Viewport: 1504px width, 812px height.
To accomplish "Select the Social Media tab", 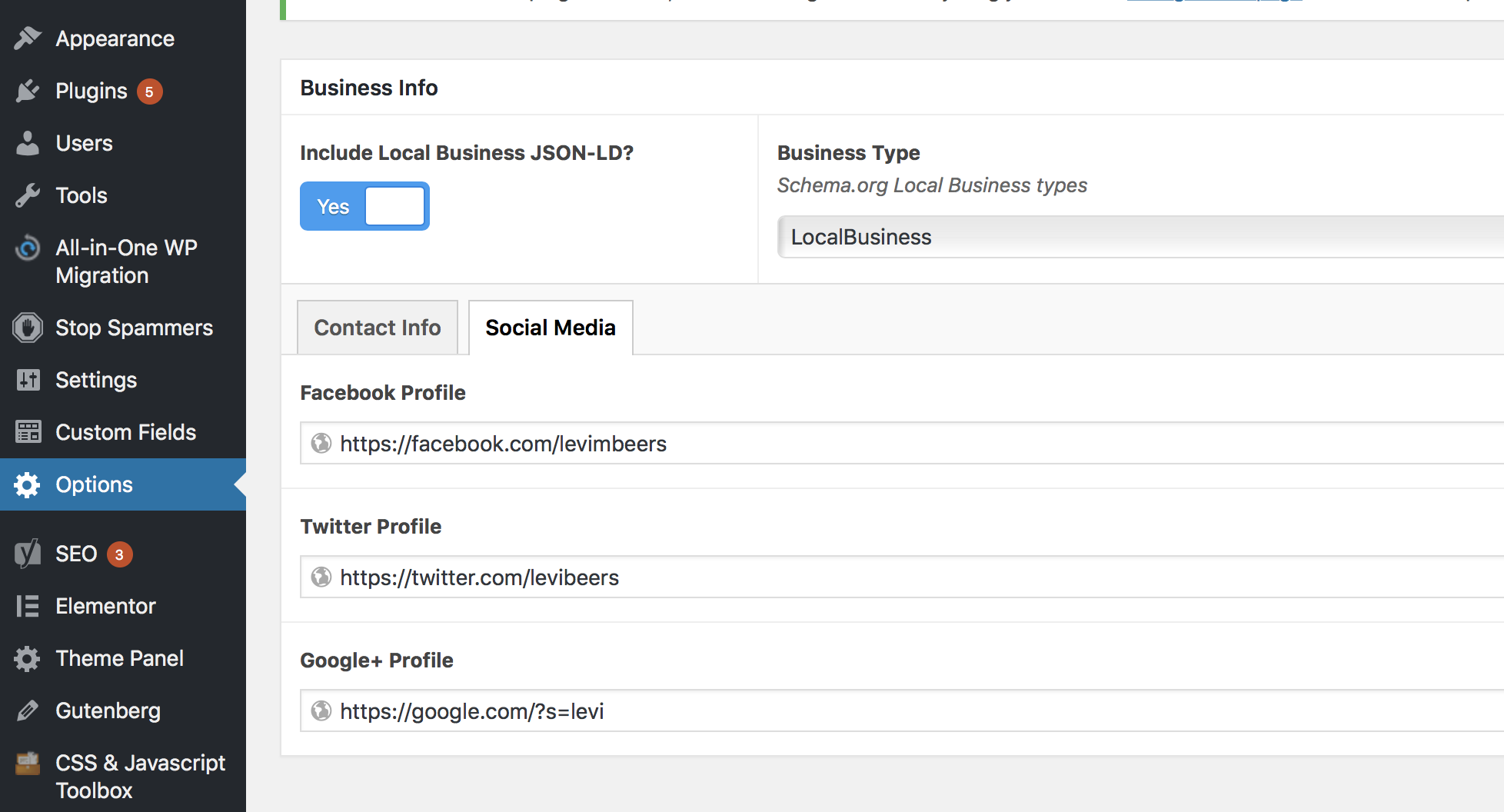I will [x=550, y=327].
